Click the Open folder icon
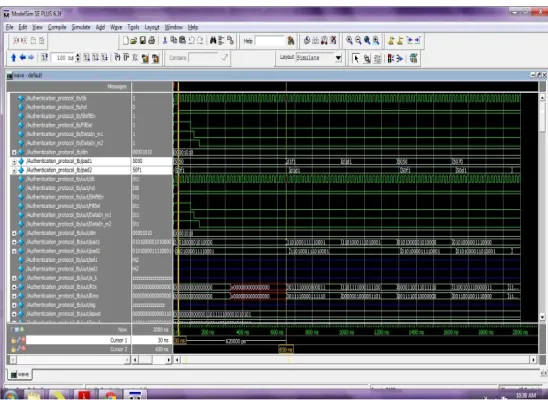 coord(134,41)
